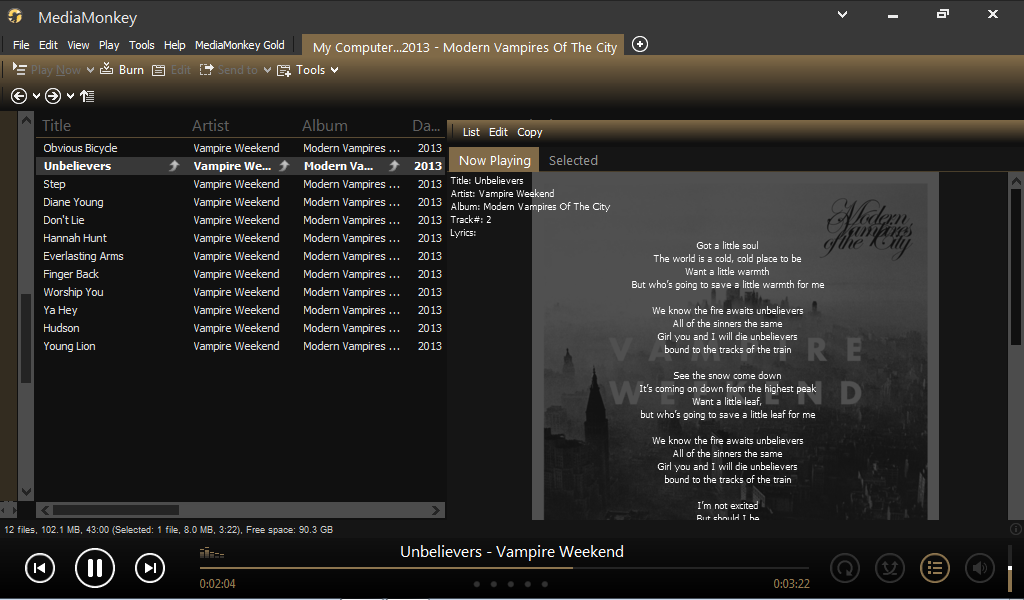Mute the player volume
The image size is (1024, 600).
980,568
